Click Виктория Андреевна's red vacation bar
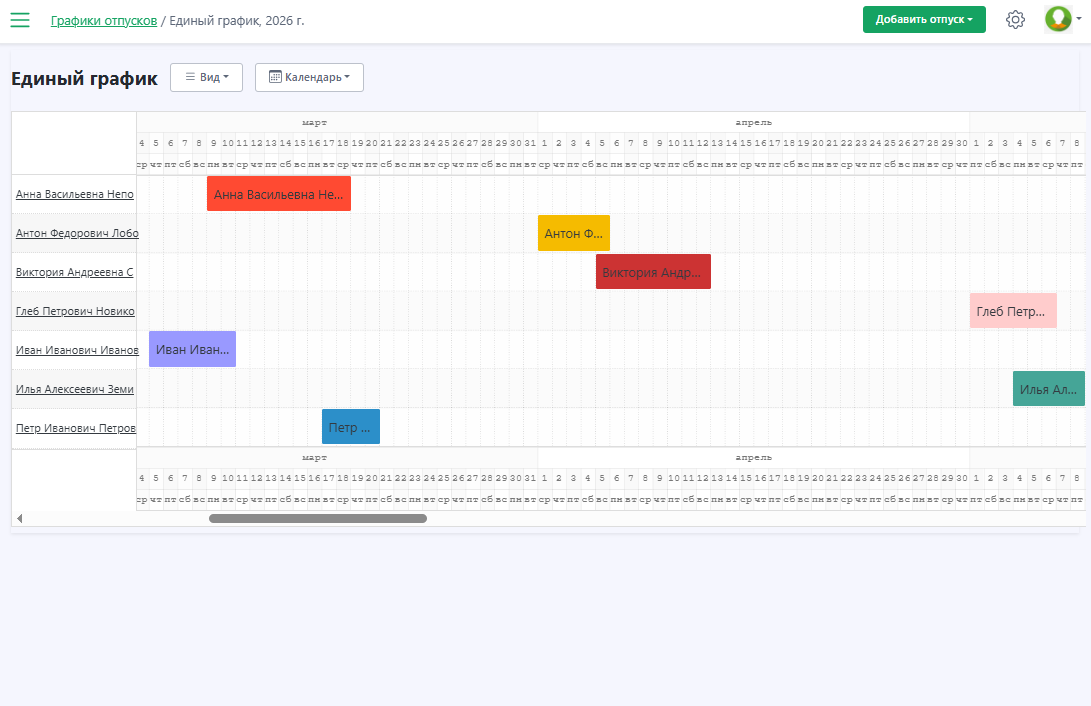The height and width of the screenshot is (706, 1091). point(652,272)
